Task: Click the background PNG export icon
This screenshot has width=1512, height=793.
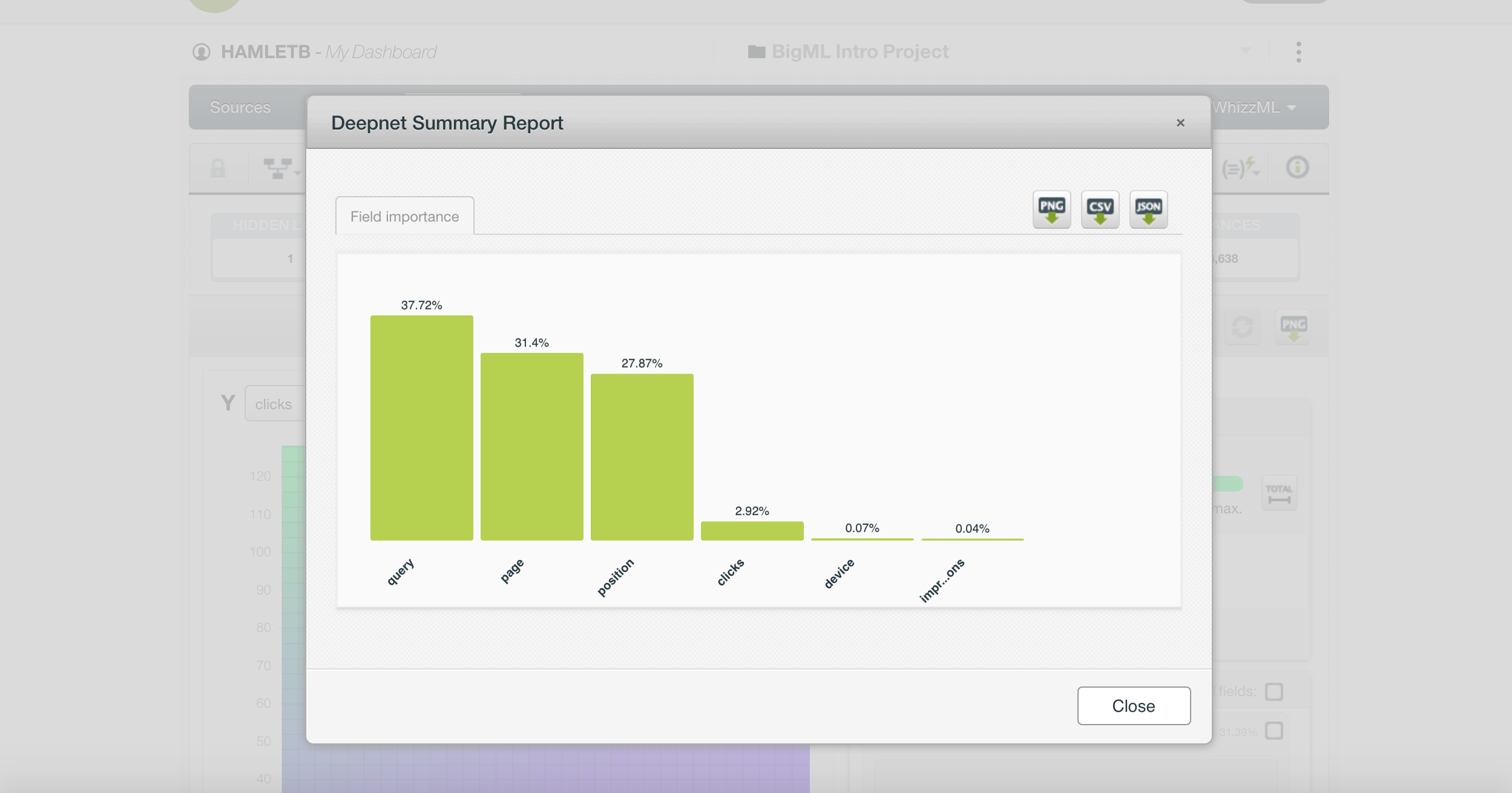Action: pos(1293,327)
